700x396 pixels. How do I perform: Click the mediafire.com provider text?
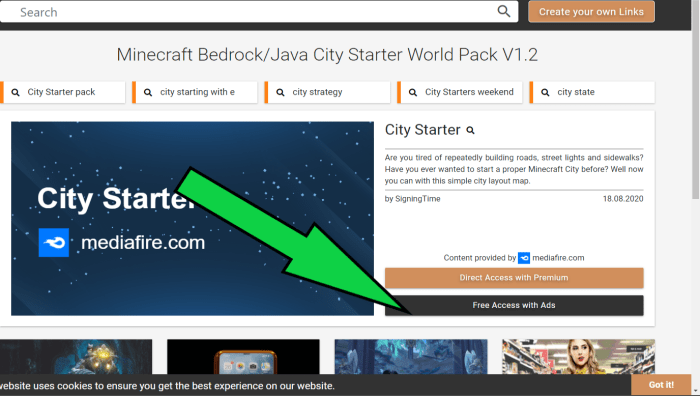click(x=558, y=258)
